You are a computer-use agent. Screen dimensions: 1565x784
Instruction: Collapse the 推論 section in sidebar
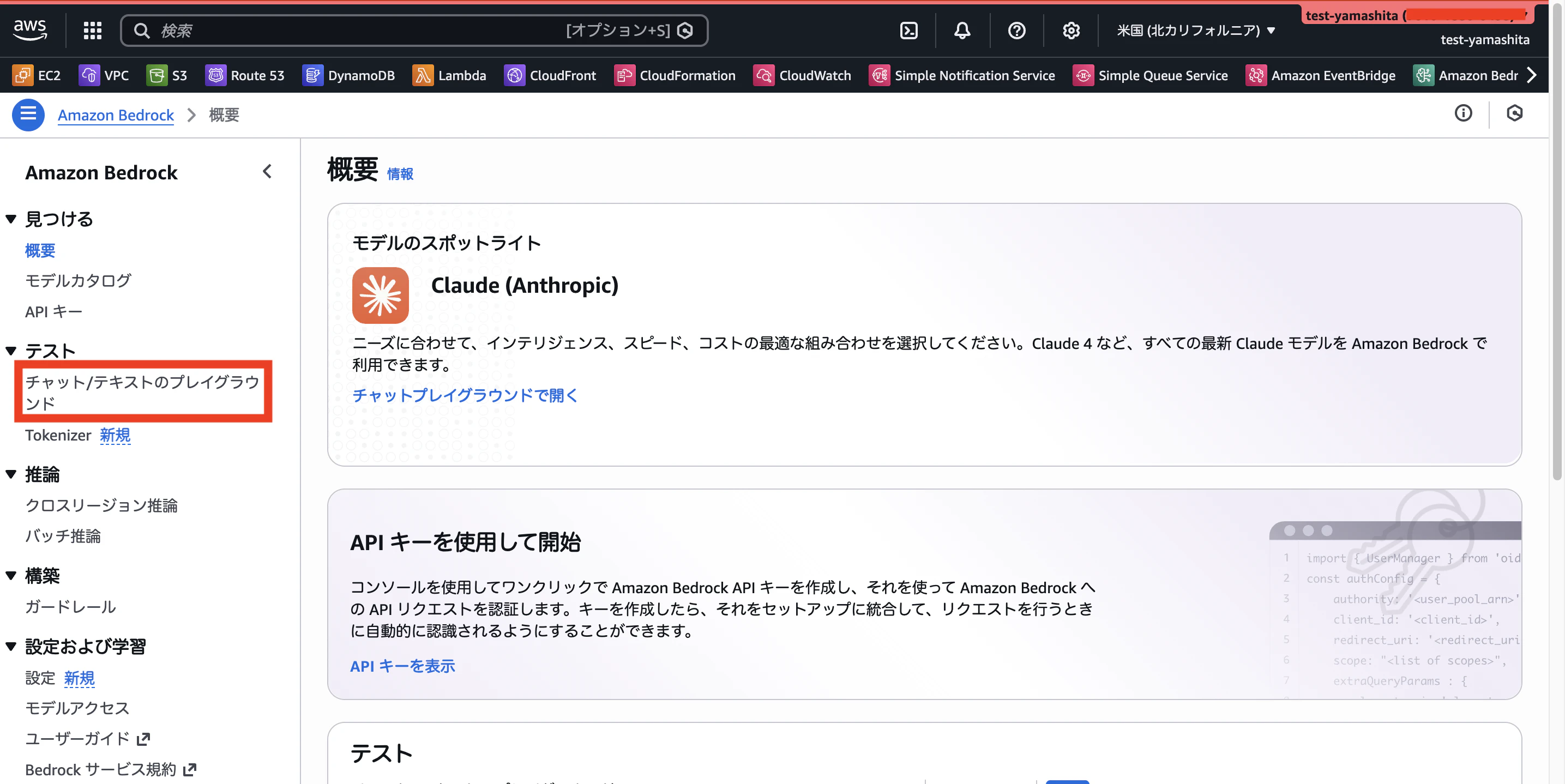[10, 474]
